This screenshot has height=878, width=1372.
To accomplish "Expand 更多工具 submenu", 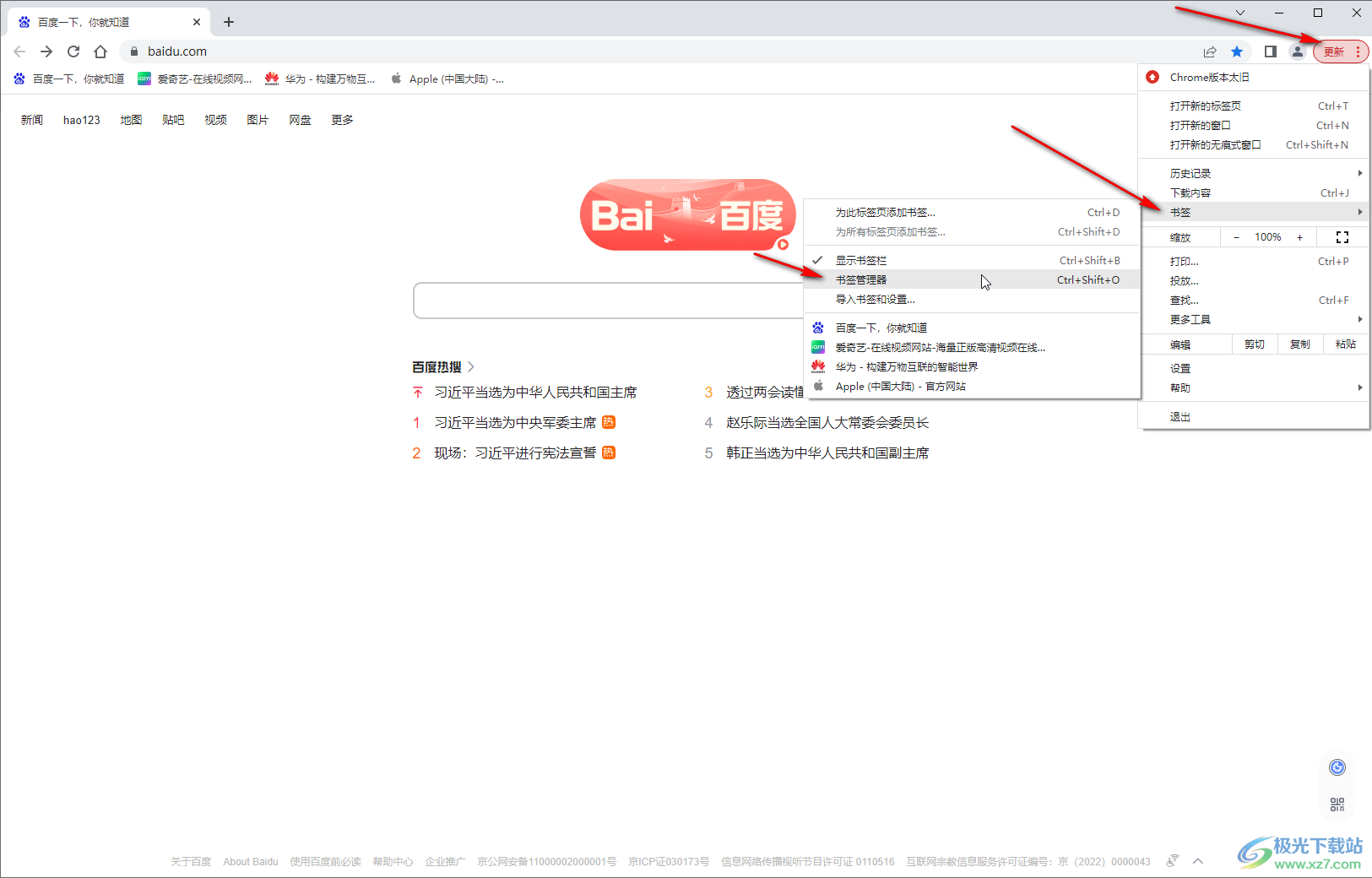I will [1254, 319].
